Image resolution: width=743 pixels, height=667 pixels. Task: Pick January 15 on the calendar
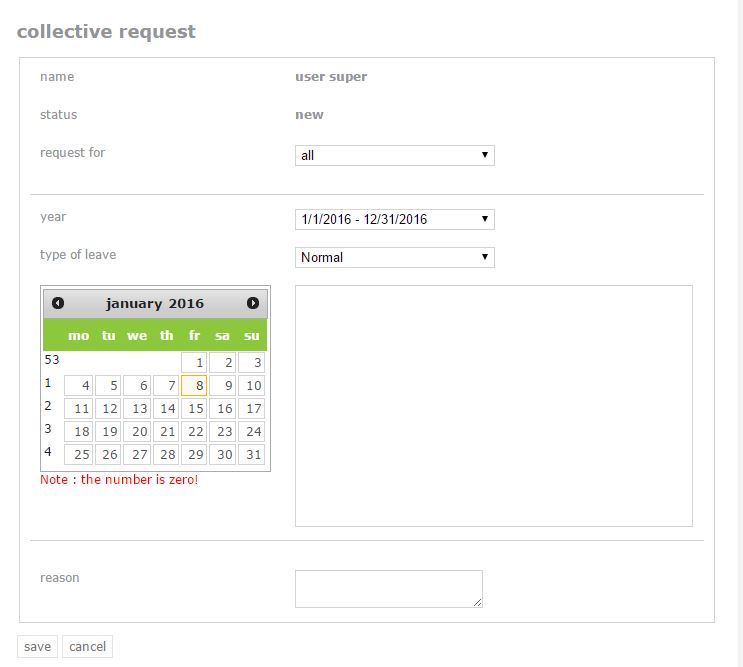point(194,408)
